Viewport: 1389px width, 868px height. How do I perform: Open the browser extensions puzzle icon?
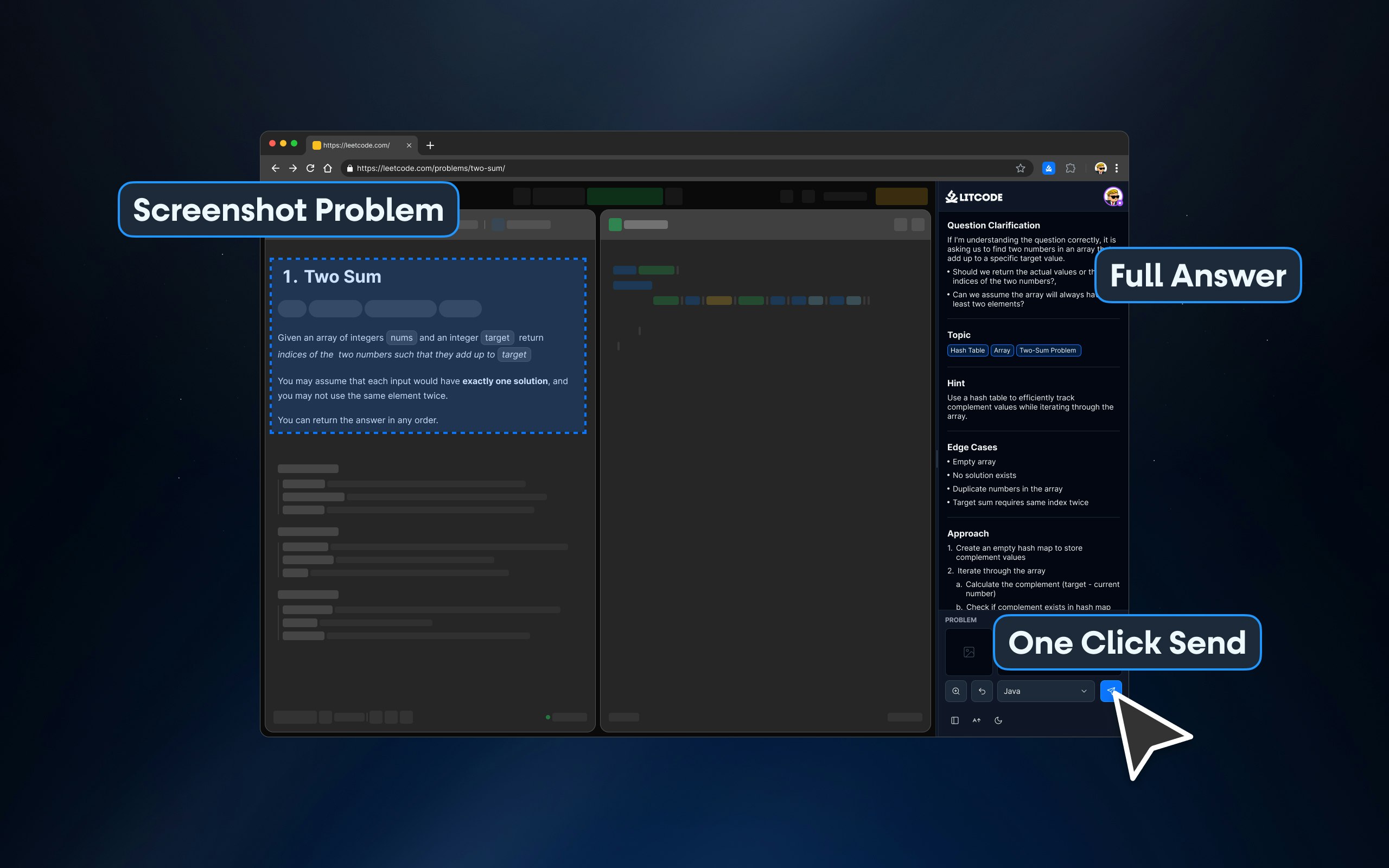coord(1071,168)
